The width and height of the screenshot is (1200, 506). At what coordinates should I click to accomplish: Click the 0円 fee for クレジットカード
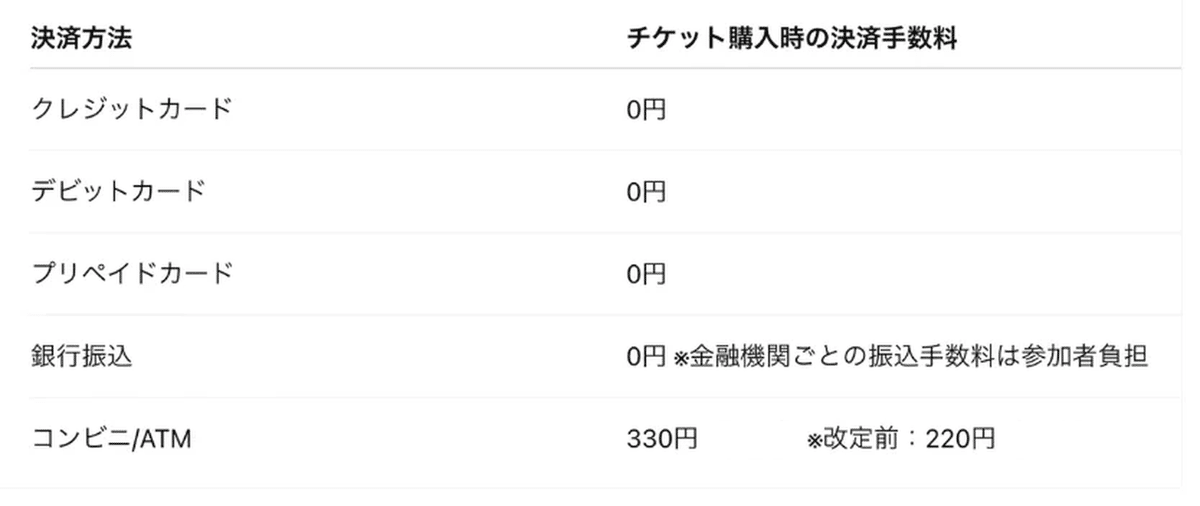[x=646, y=109]
